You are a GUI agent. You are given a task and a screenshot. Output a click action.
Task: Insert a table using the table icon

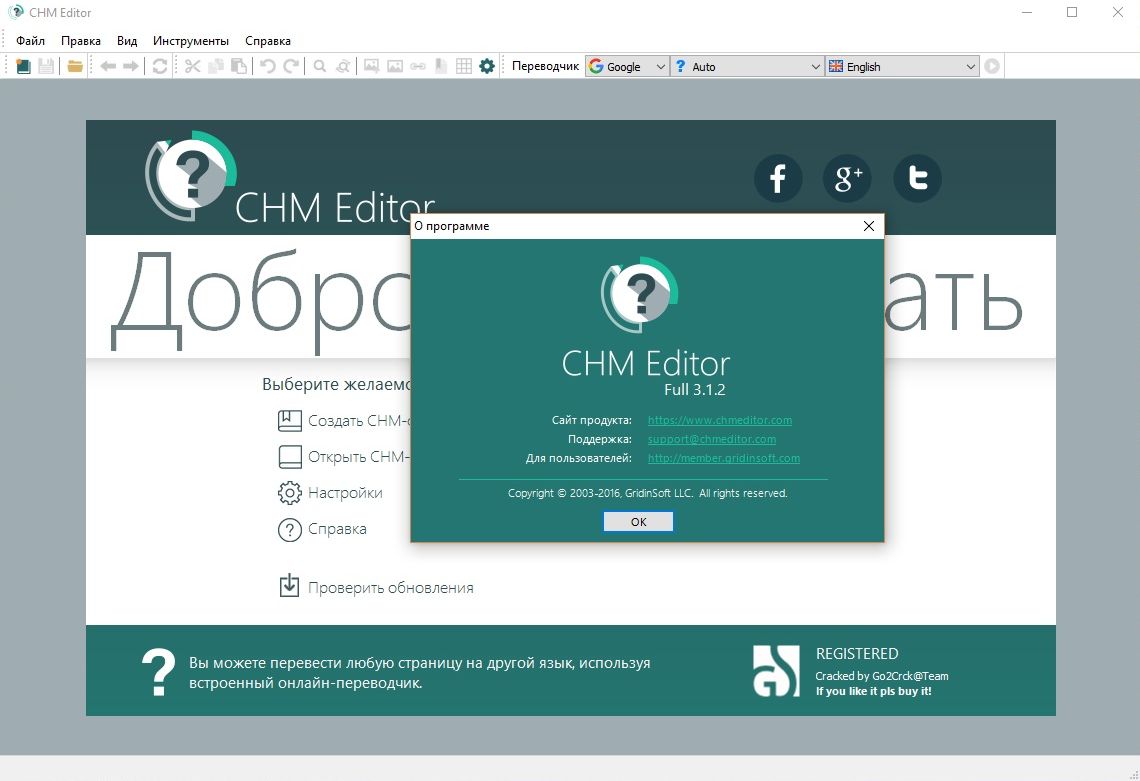pos(463,65)
